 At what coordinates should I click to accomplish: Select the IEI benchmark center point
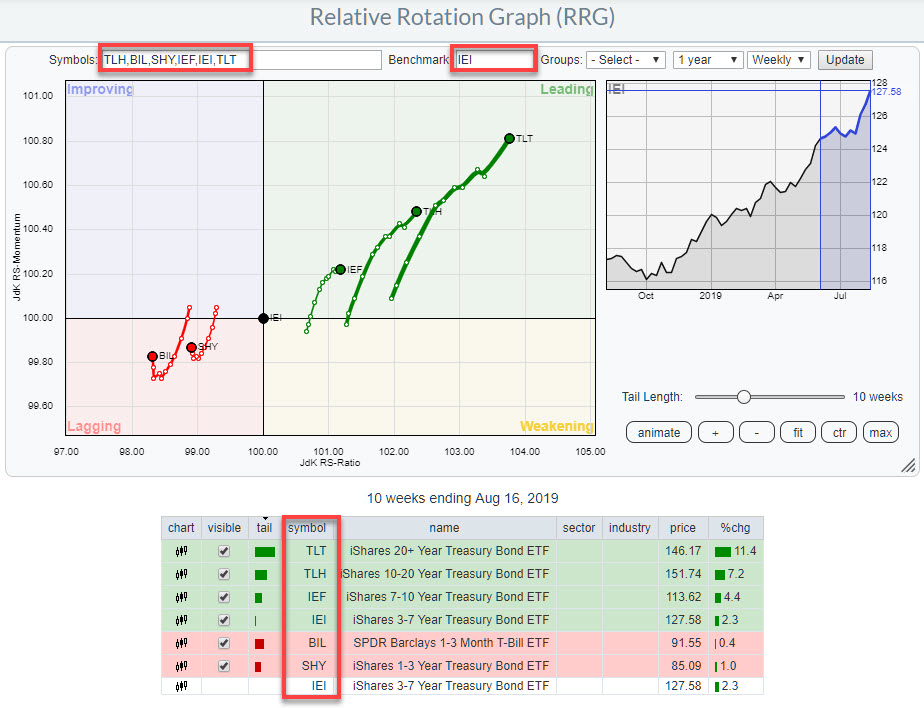click(x=263, y=318)
